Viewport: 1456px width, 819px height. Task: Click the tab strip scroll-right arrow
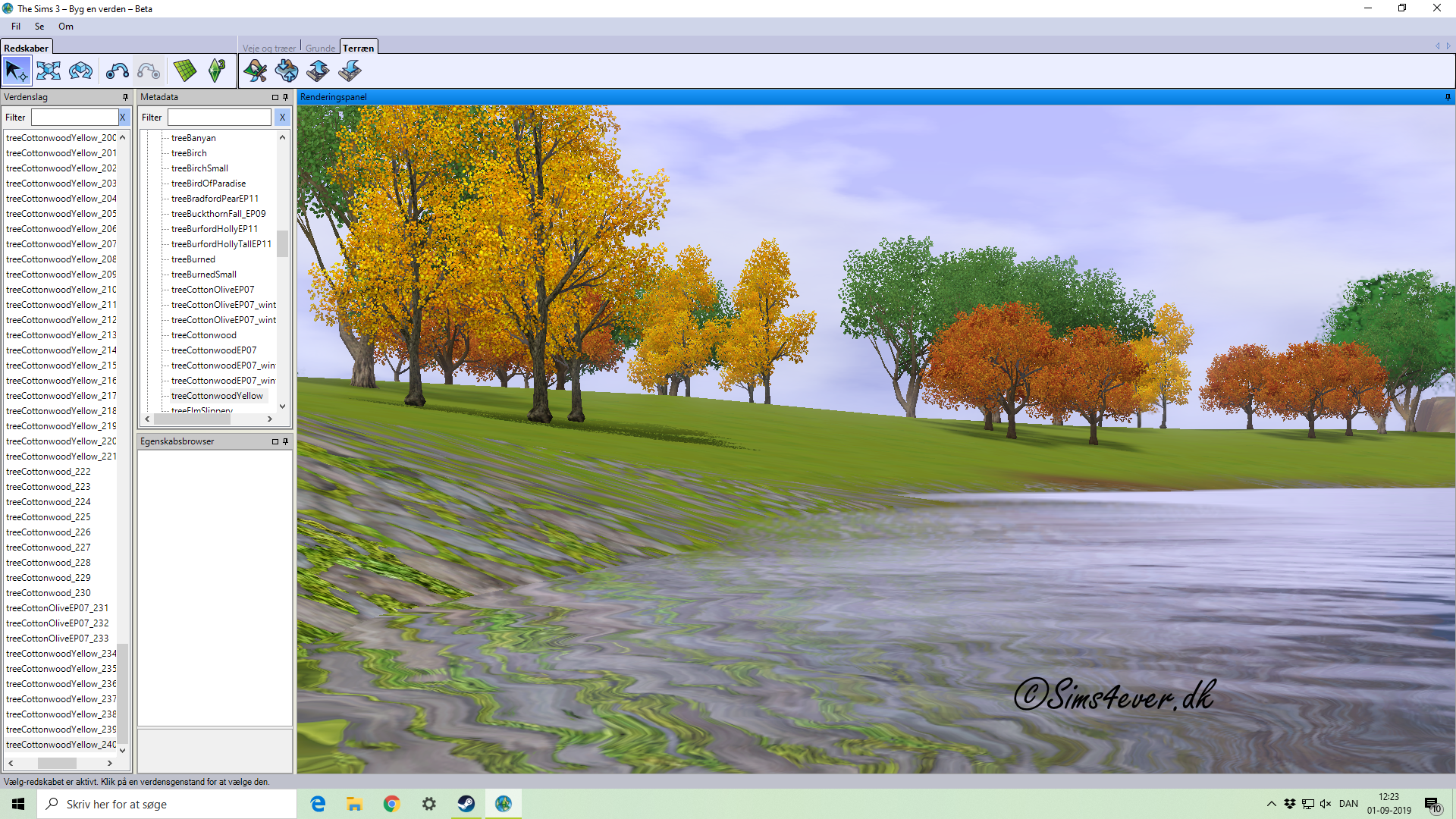(x=1448, y=47)
